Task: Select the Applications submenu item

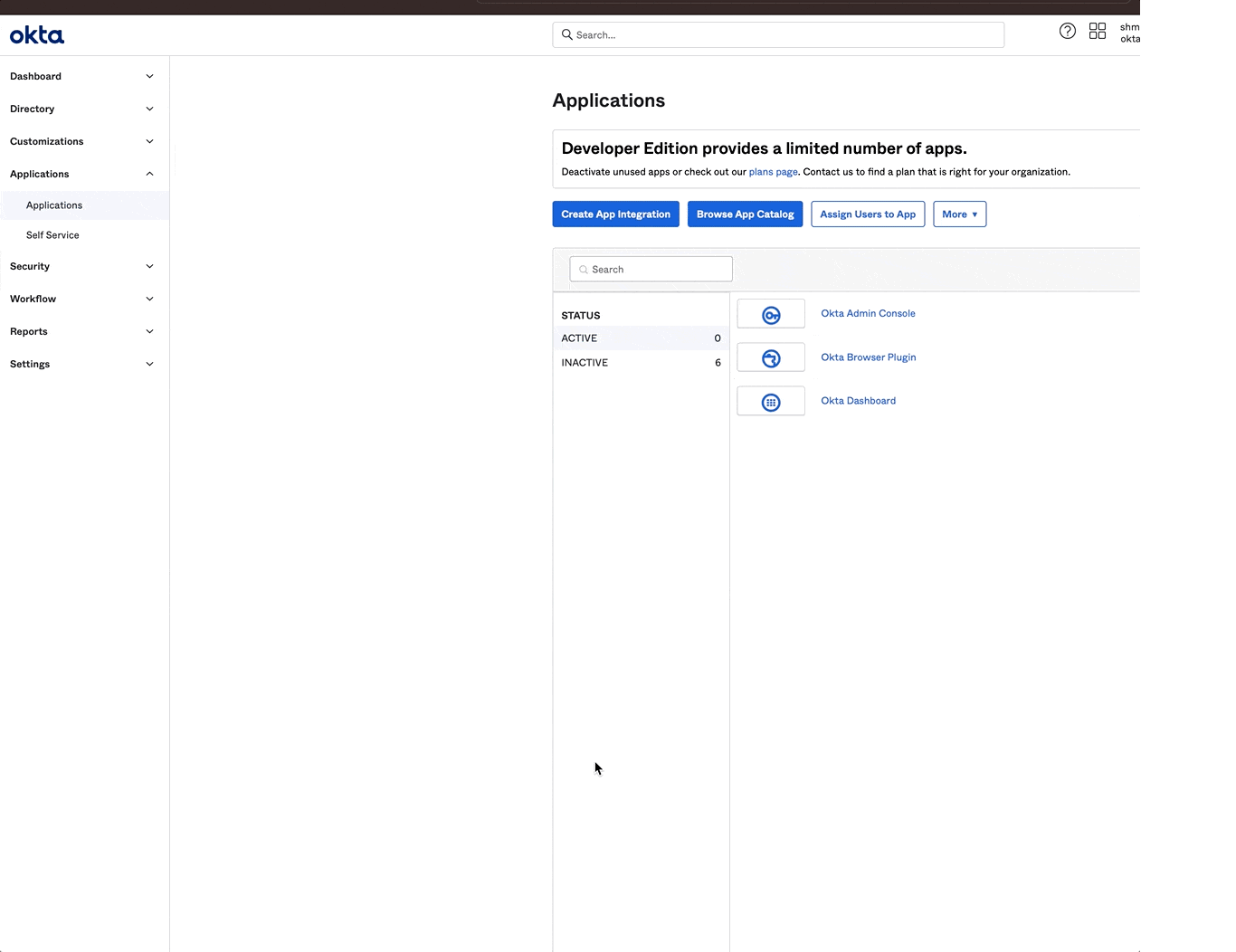Action: coord(84,205)
